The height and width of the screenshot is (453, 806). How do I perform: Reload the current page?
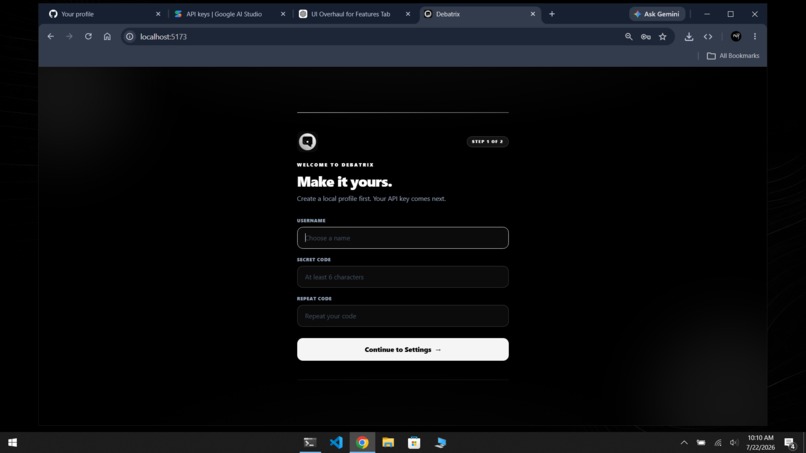point(88,37)
